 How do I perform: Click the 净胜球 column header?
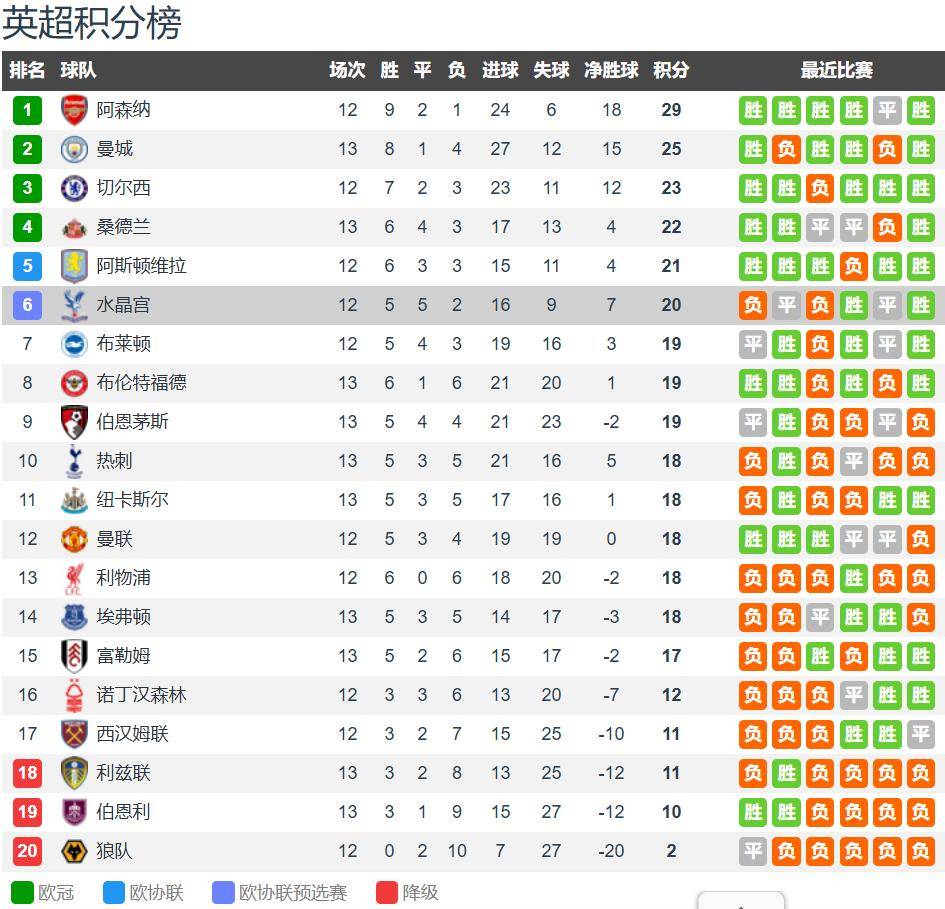pos(611,70)
